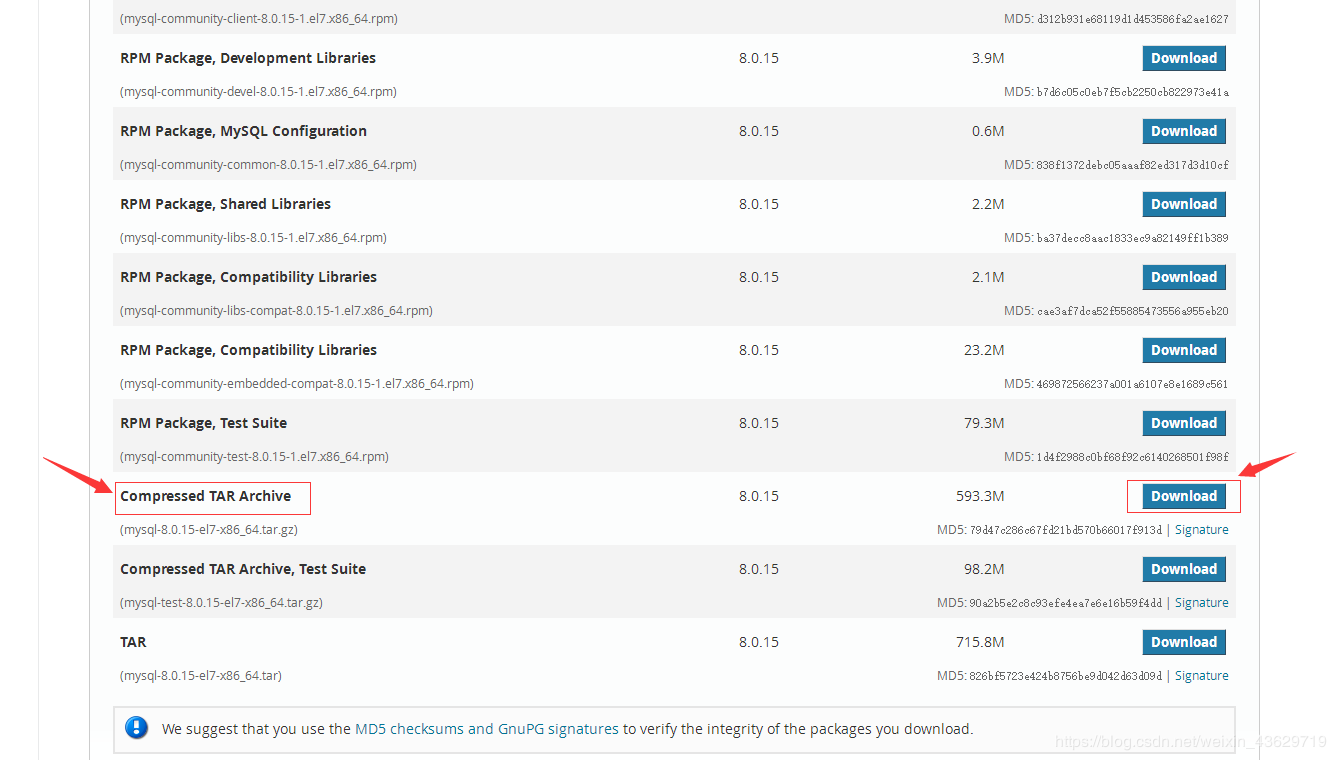Open Signature link for mysql-test tar.gz
1336x760 pixels.
pyautogui.click(x=1201, y=603)
